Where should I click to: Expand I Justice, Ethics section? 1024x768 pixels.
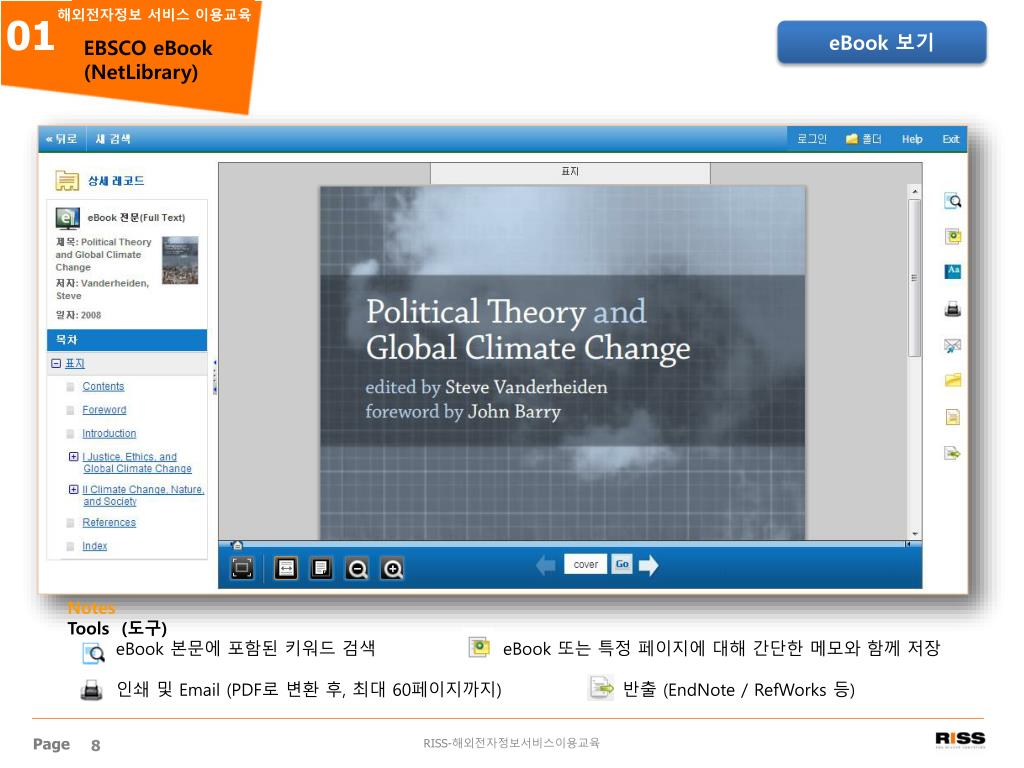coord(73,456)
